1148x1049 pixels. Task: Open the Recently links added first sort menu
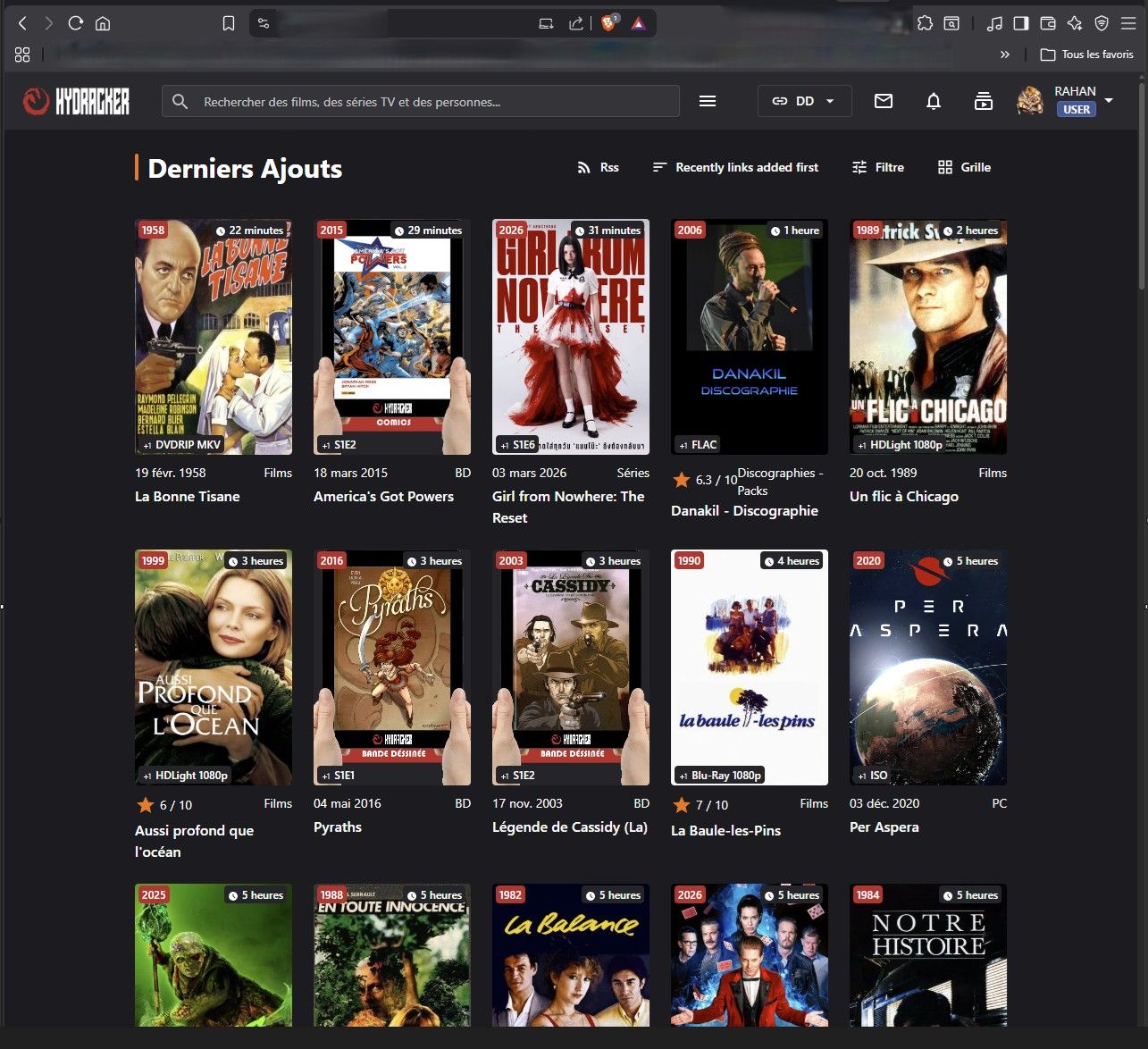735,168
